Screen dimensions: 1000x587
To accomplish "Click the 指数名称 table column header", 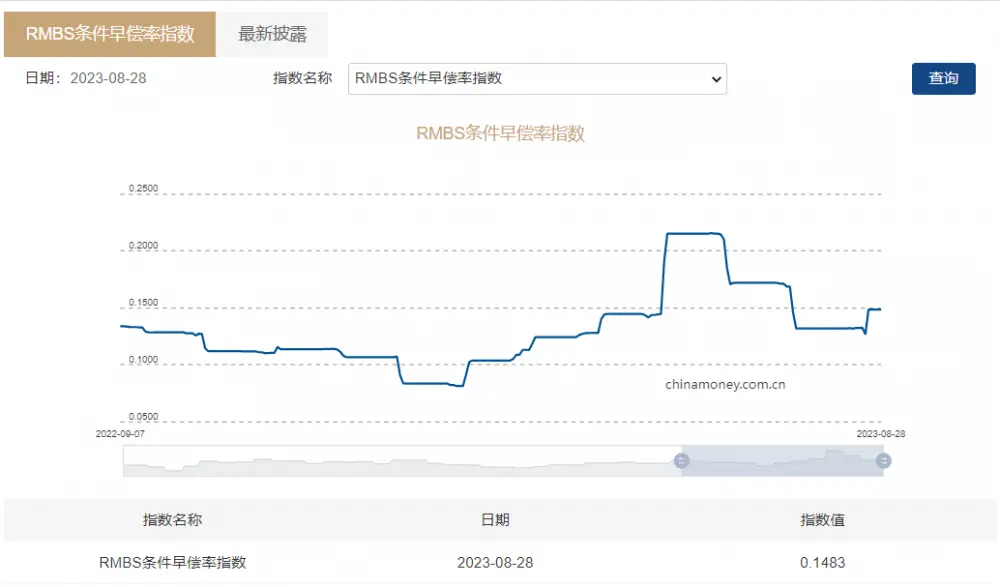I will tap(172, 520).
